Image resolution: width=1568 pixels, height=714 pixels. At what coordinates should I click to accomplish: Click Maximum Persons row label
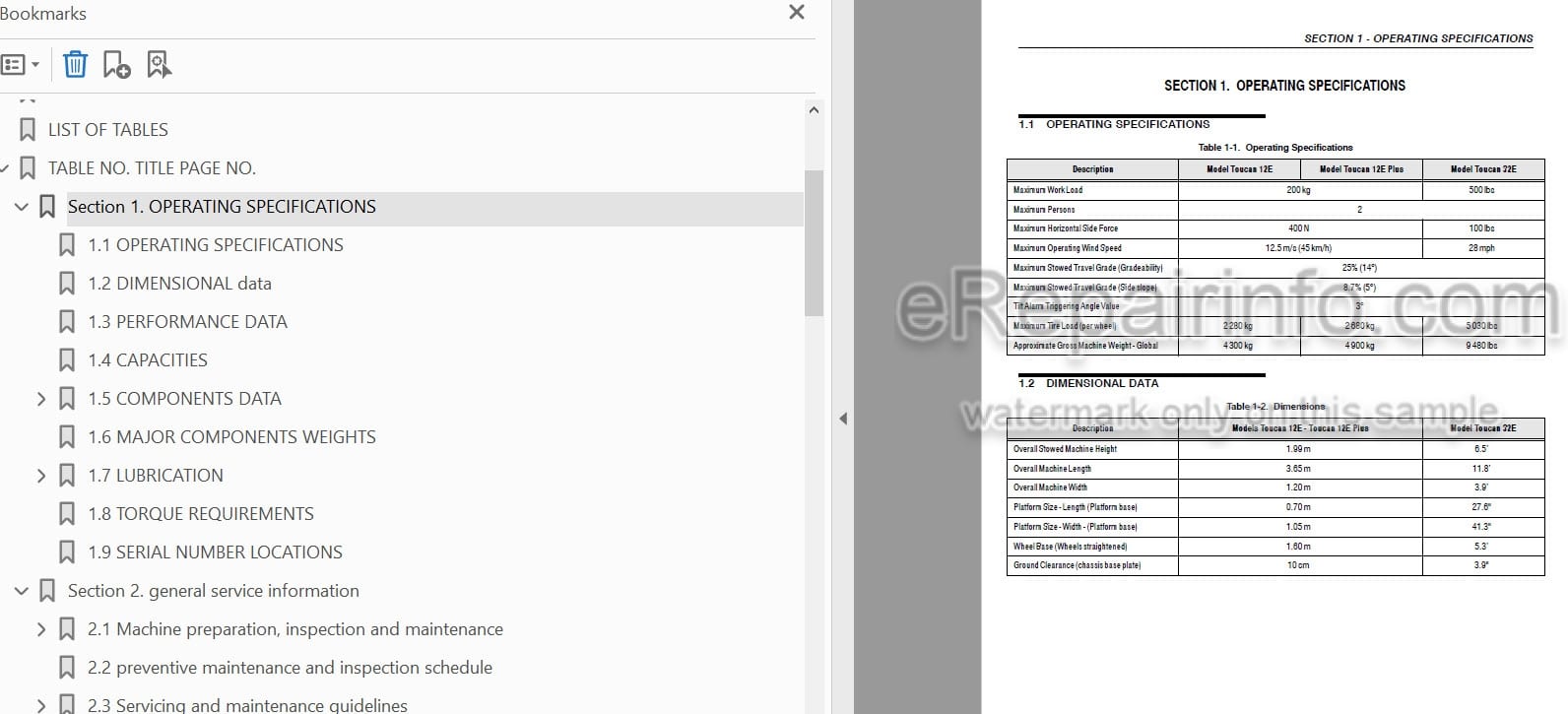pos(1044,210)
